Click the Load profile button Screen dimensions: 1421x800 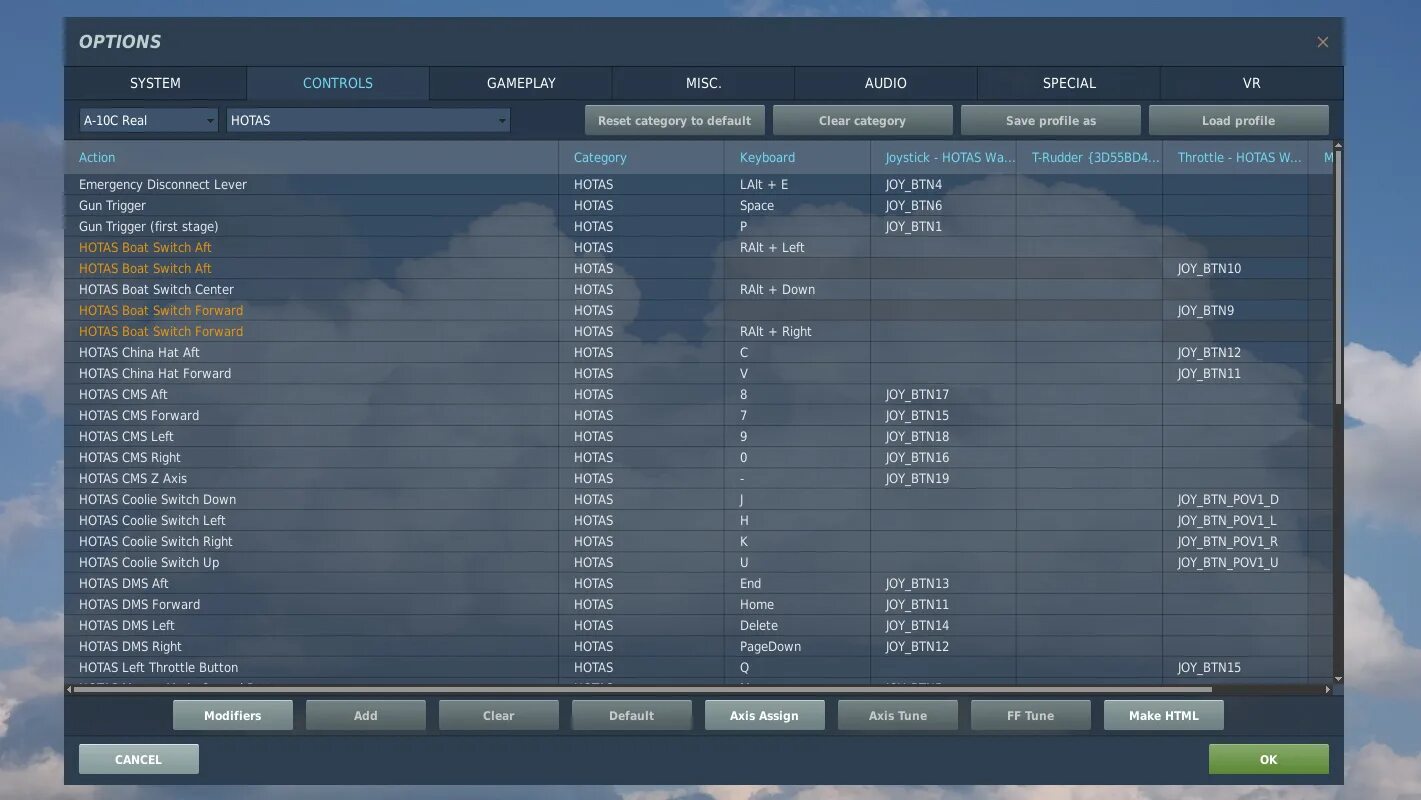click(x=1238, y=120)
